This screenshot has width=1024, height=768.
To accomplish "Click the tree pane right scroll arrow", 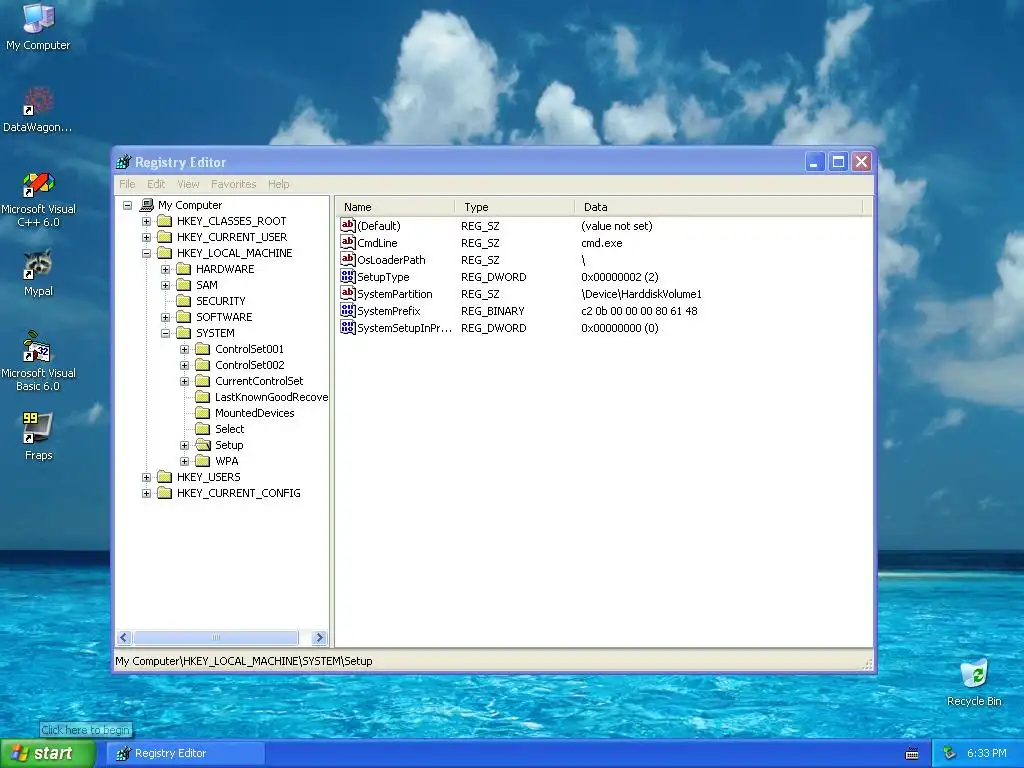I will tap(319, 637).
